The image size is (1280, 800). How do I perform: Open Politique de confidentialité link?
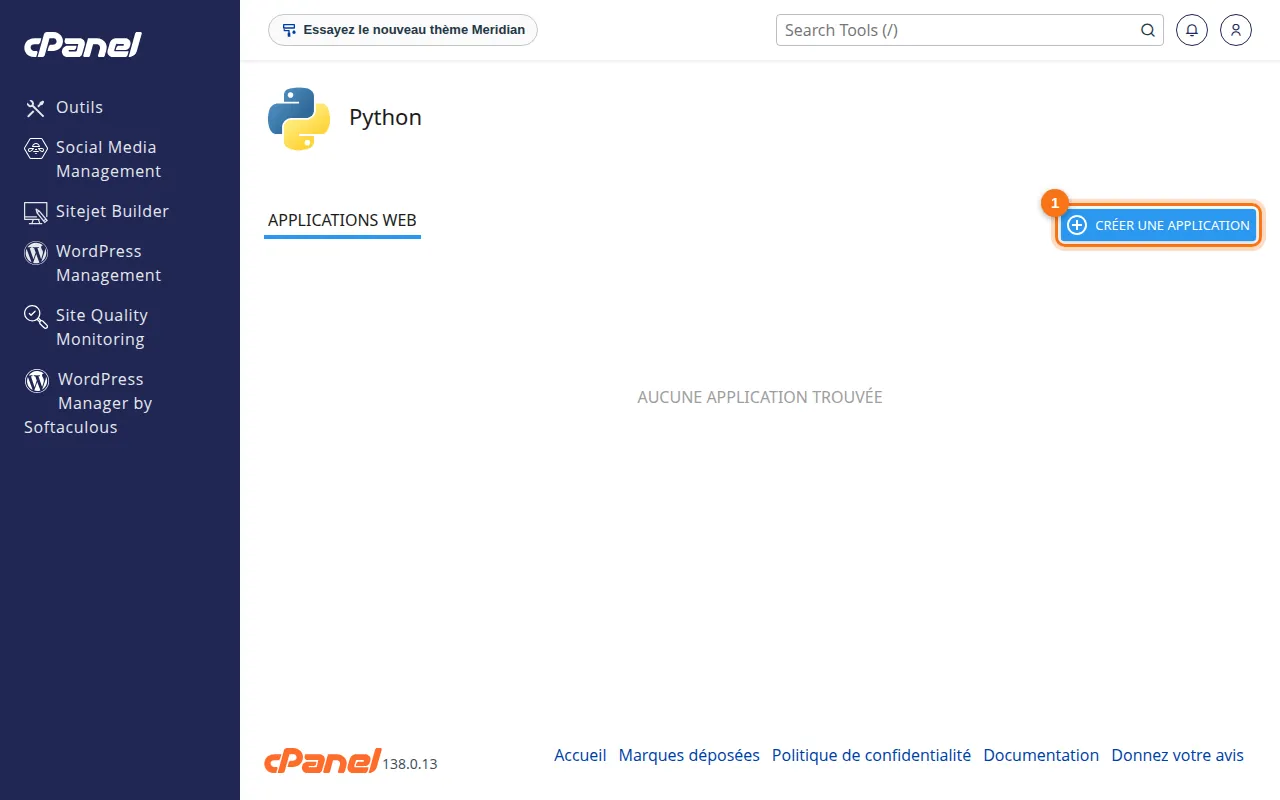[871, 755]
